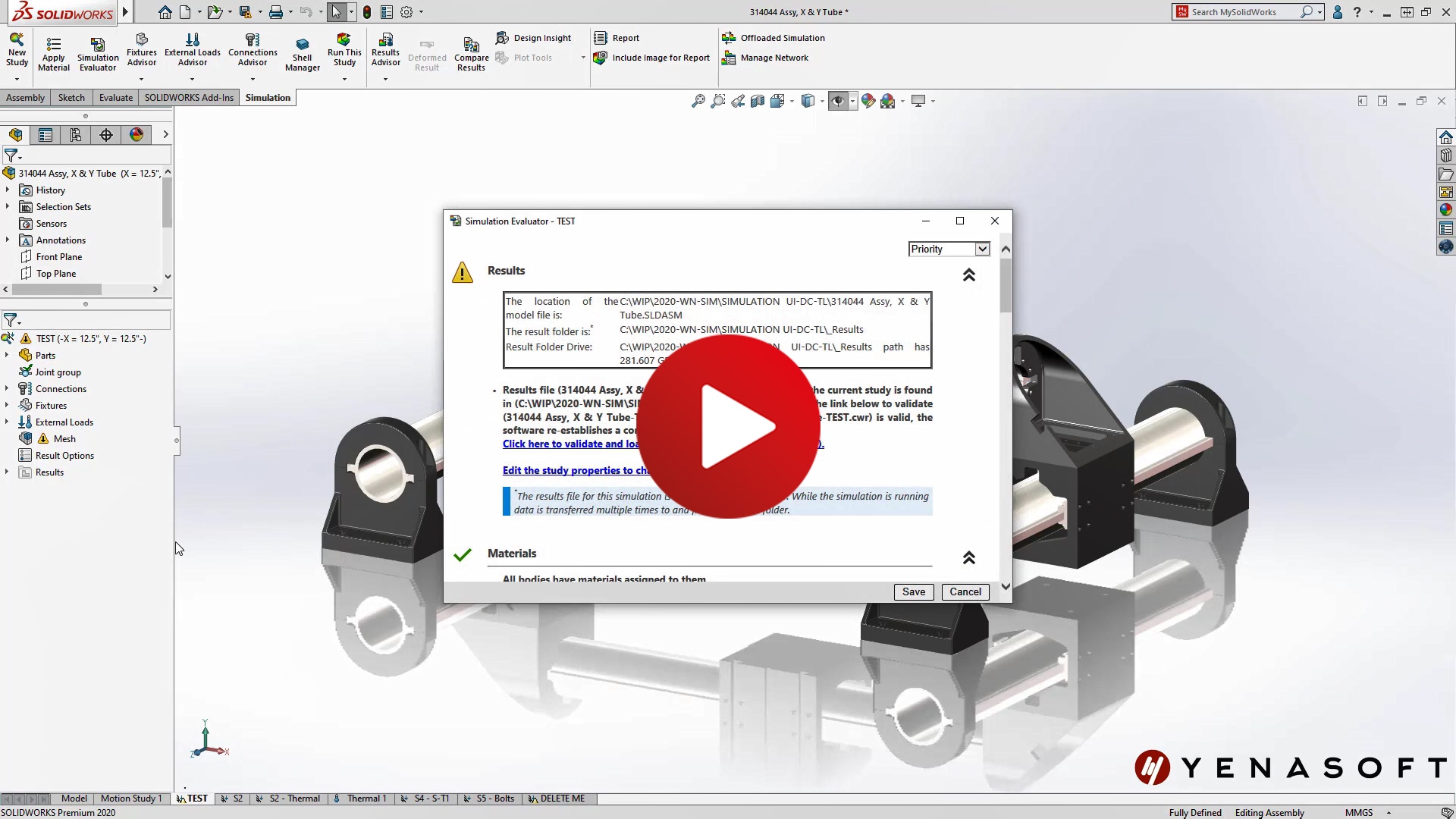Click the Cancel button in dialog
1456x819 pixels.
965,591
